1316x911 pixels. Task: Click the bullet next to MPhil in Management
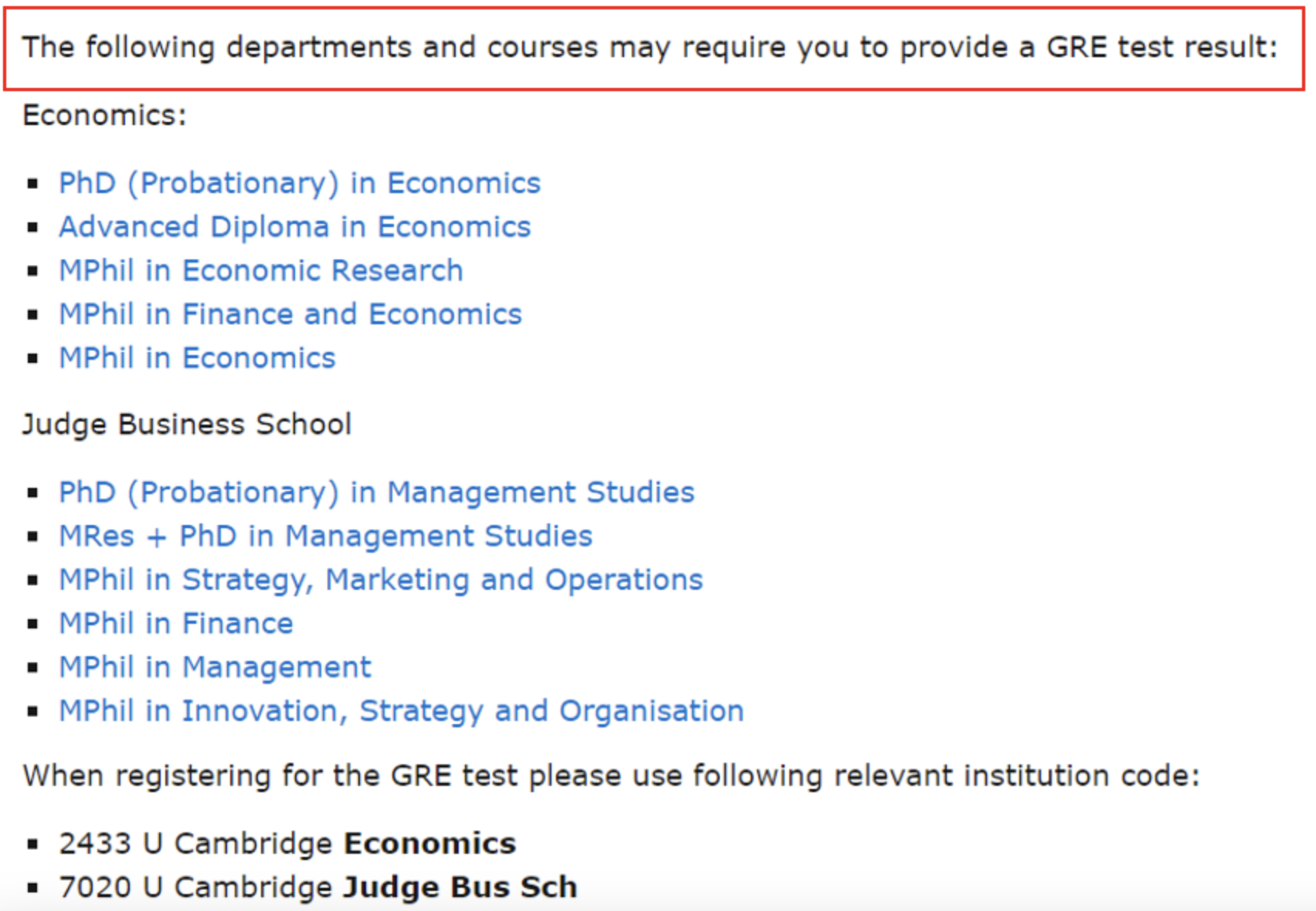tap(32, 668)
